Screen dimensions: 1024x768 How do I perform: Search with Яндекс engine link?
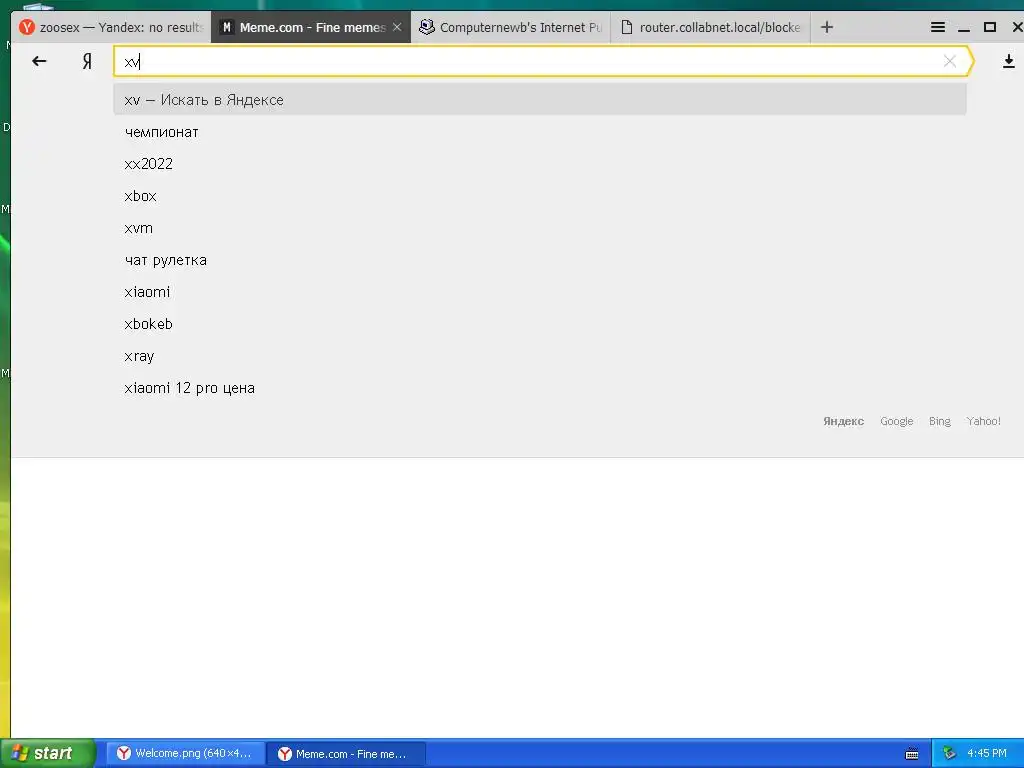click(843, 421)
